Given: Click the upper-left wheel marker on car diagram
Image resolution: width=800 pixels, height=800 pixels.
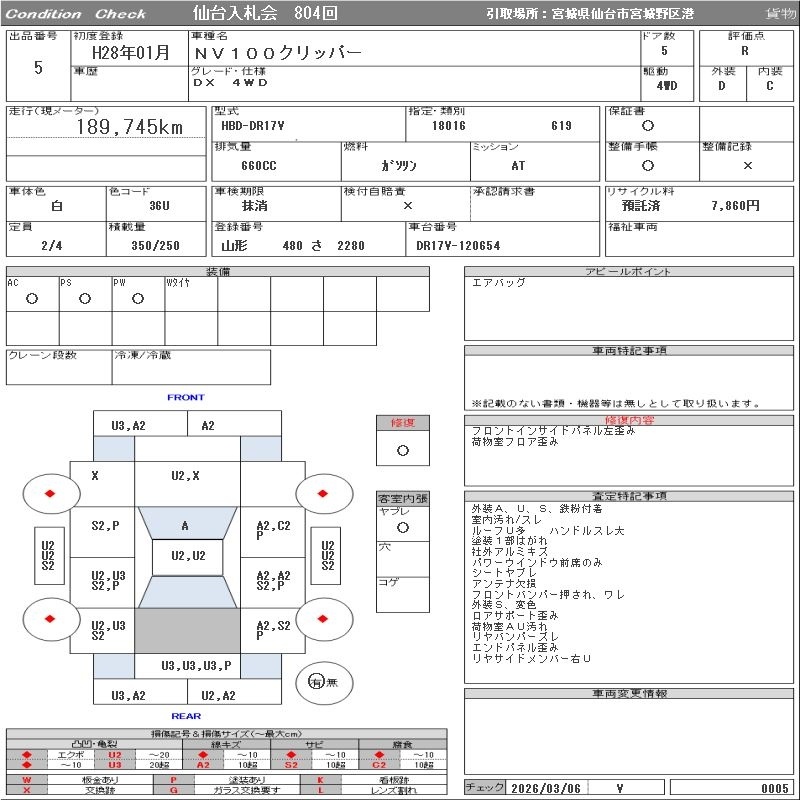Looking at the screenshot, I should click(49, 493).
